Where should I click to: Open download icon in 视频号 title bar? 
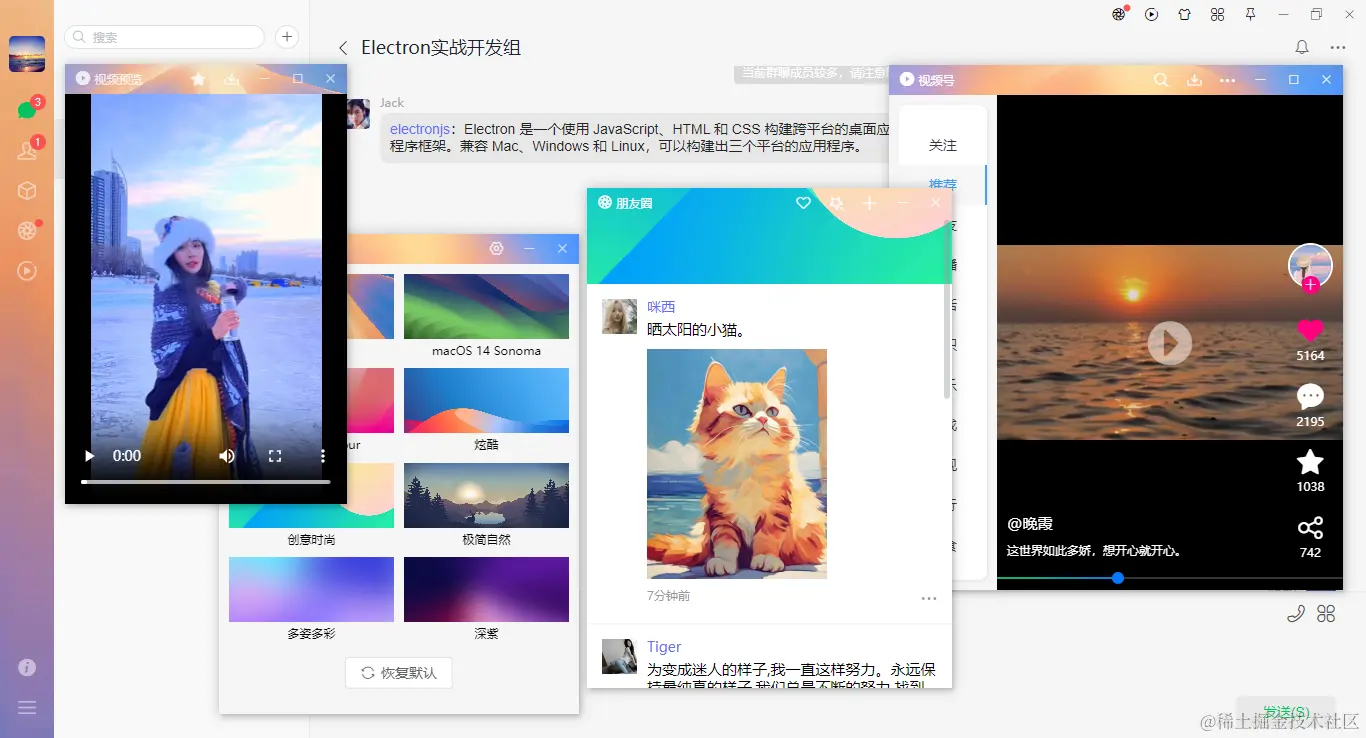pyautogui.click(x=1194, y=80)
